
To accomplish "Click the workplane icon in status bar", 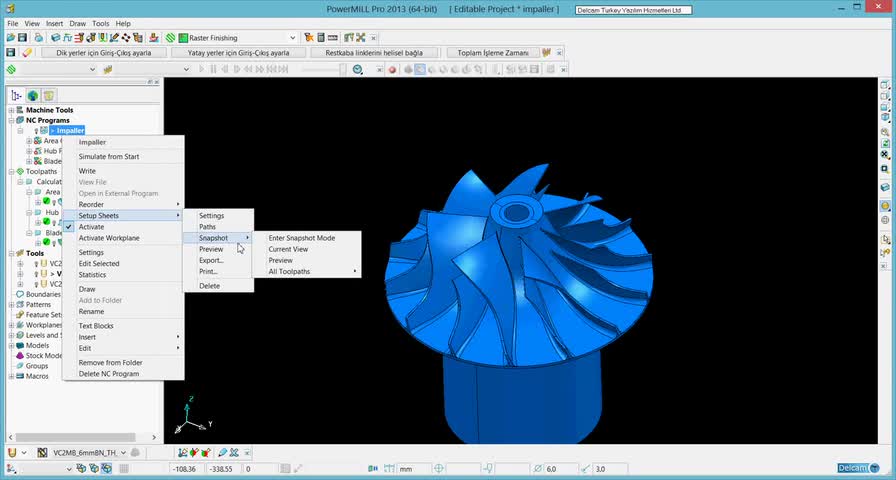I will pyautogui.click(x=12, y=469).
